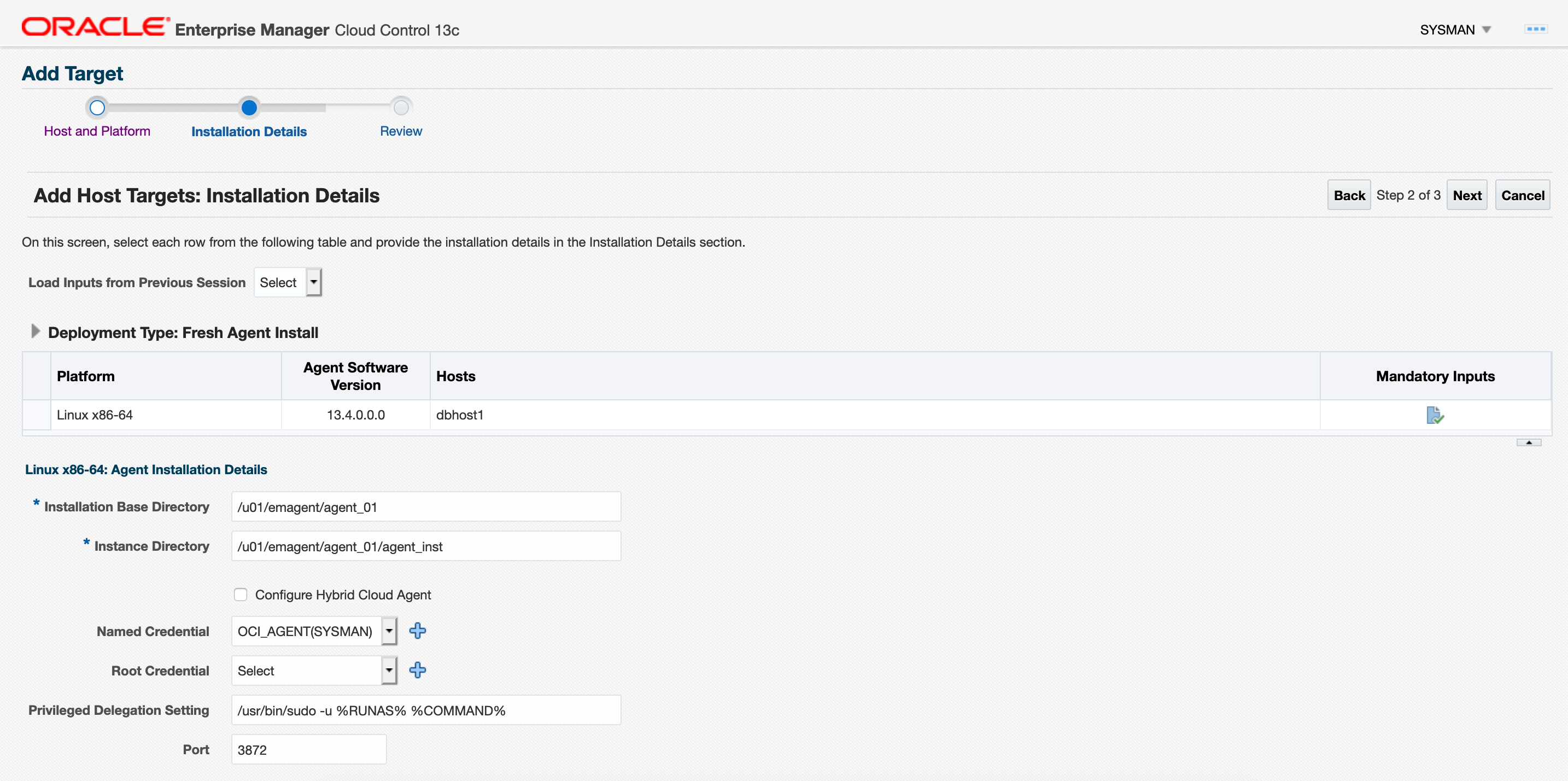The width and height of the screenshot is (1568, 781).
Task: Click the 13.4.0.0.0 version cell
Action: point(355,415)
